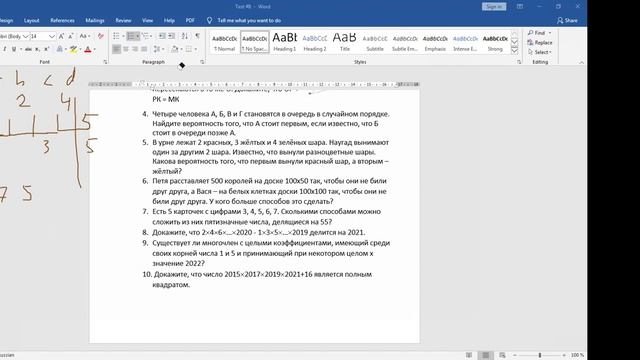Click the Shading paint bucket icon
The height and width of the screenshot is (360, 640).
(x=175, y=49)
